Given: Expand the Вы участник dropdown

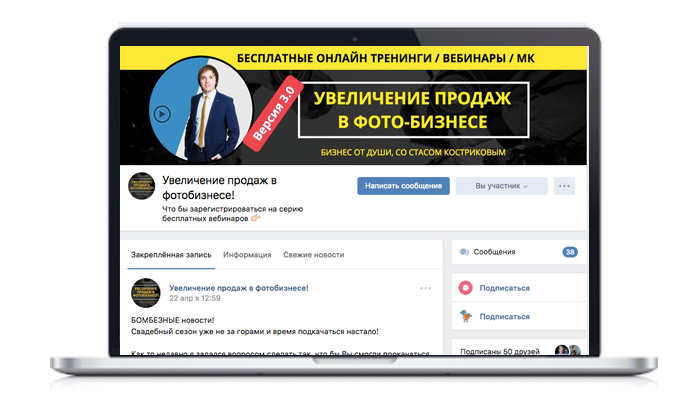Looking at the screenshot, I should [x=501, y=186].
